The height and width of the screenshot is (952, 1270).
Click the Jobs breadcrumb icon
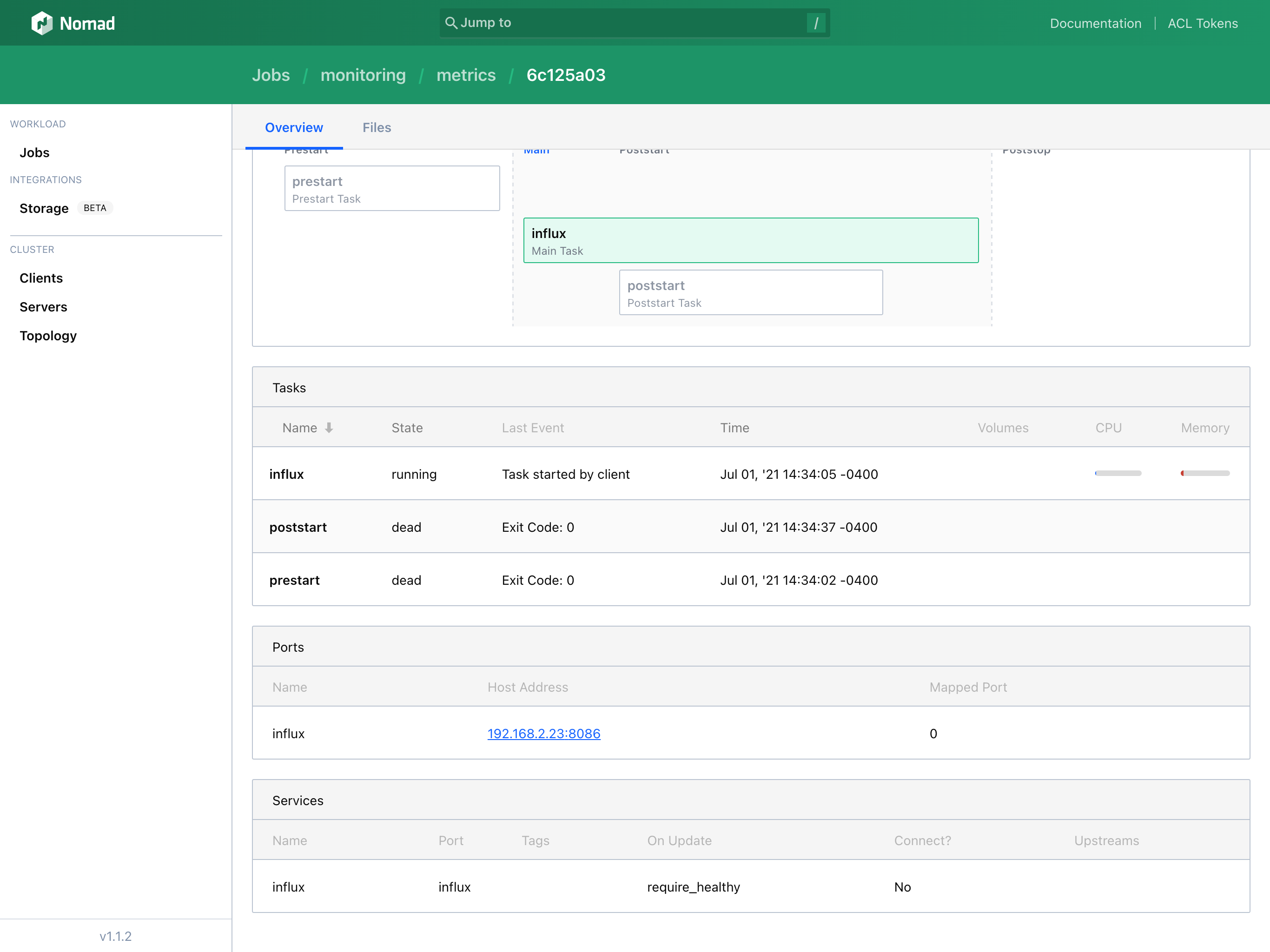(272, 75)
